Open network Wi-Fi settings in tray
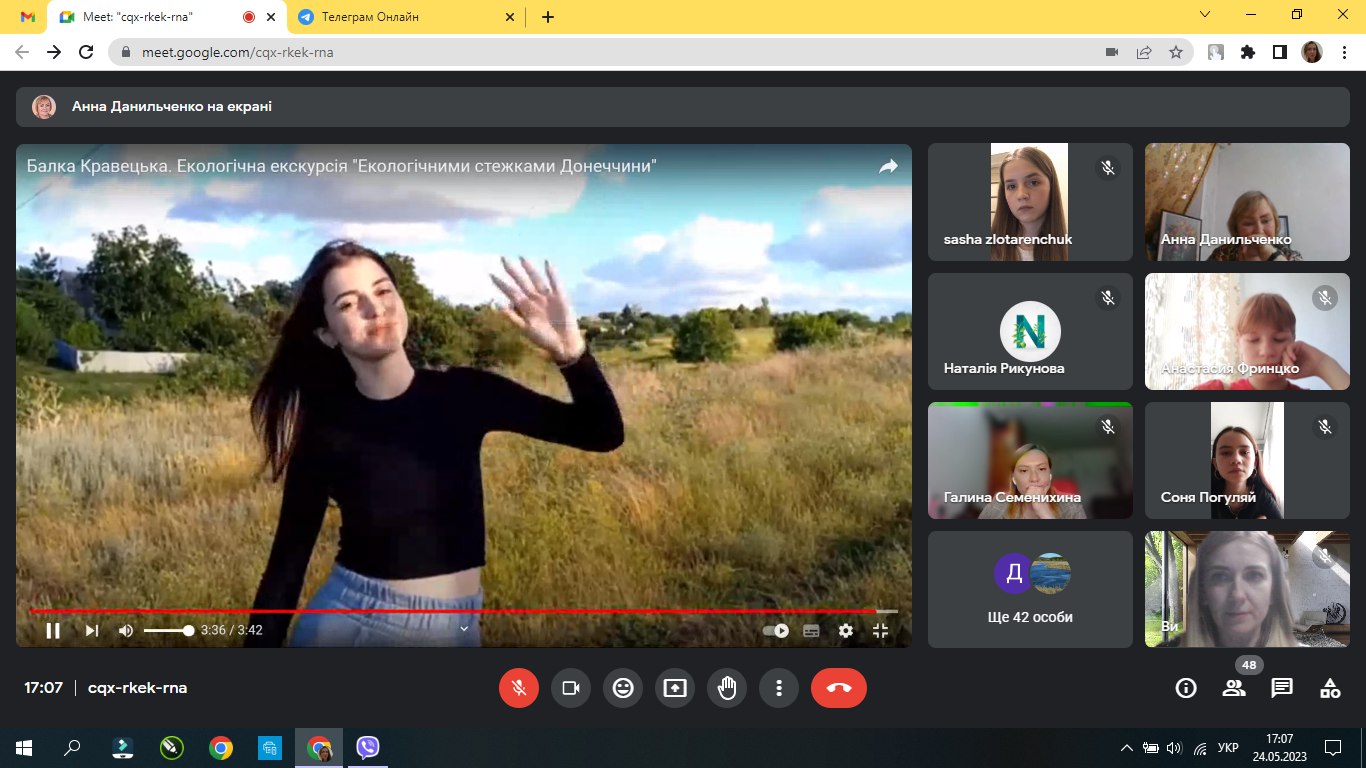This screenshot has height=768, width=1366. tap(1200, 747)
